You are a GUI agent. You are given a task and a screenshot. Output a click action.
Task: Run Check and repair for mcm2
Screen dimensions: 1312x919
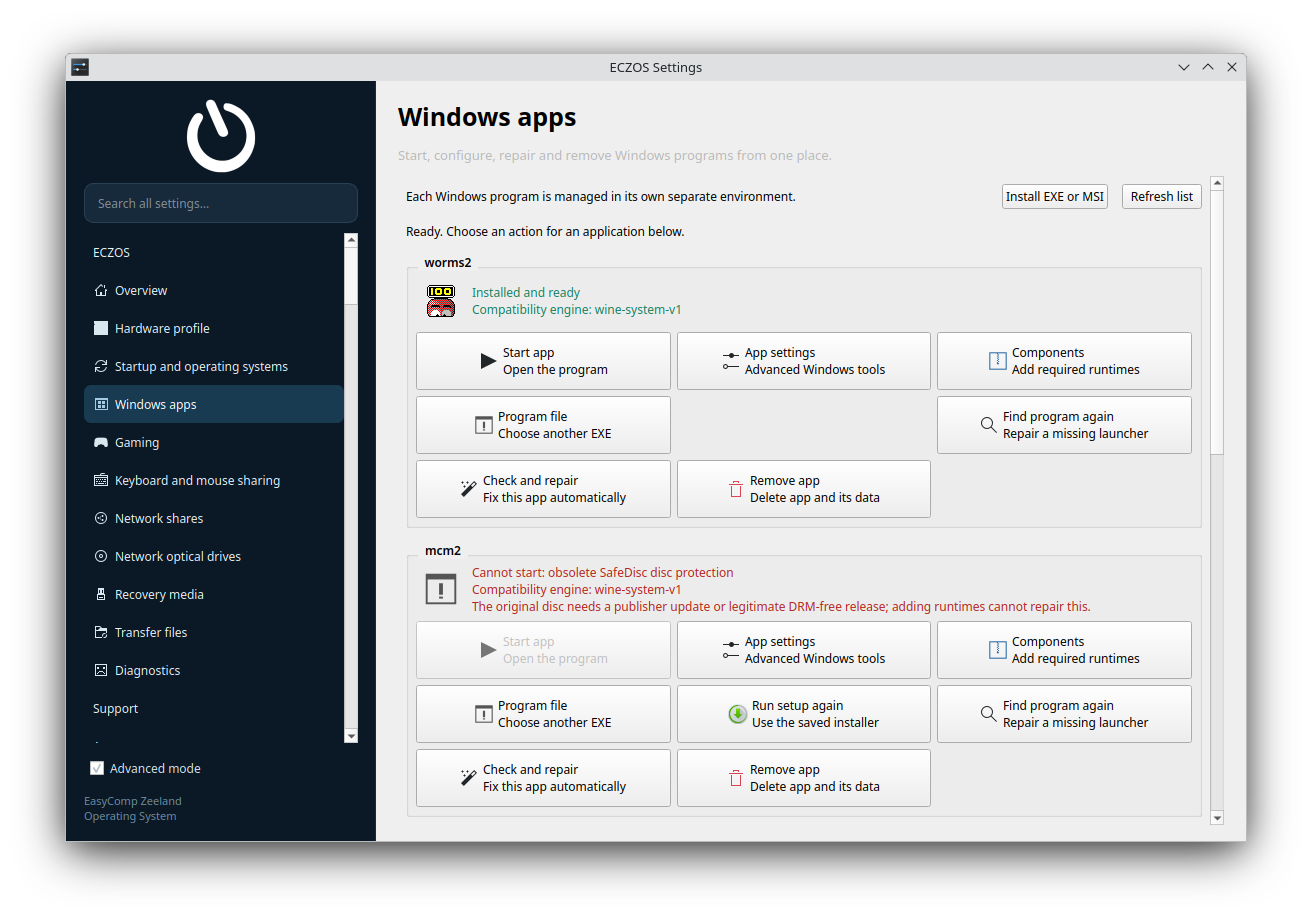click(543, 778)
